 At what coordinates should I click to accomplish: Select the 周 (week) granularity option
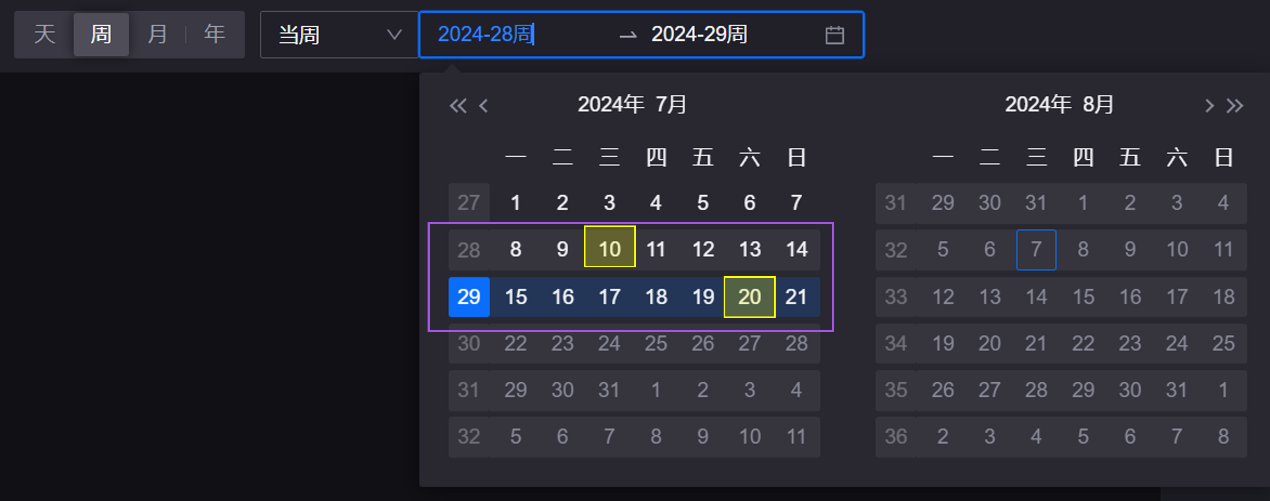point(101,35)
